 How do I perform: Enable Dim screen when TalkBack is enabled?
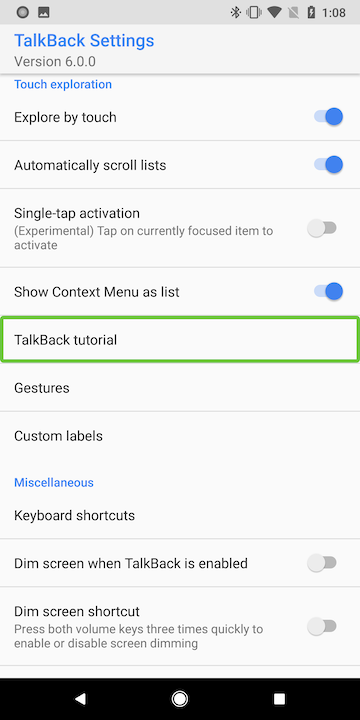pyautogui.click(x=322, y=562)
